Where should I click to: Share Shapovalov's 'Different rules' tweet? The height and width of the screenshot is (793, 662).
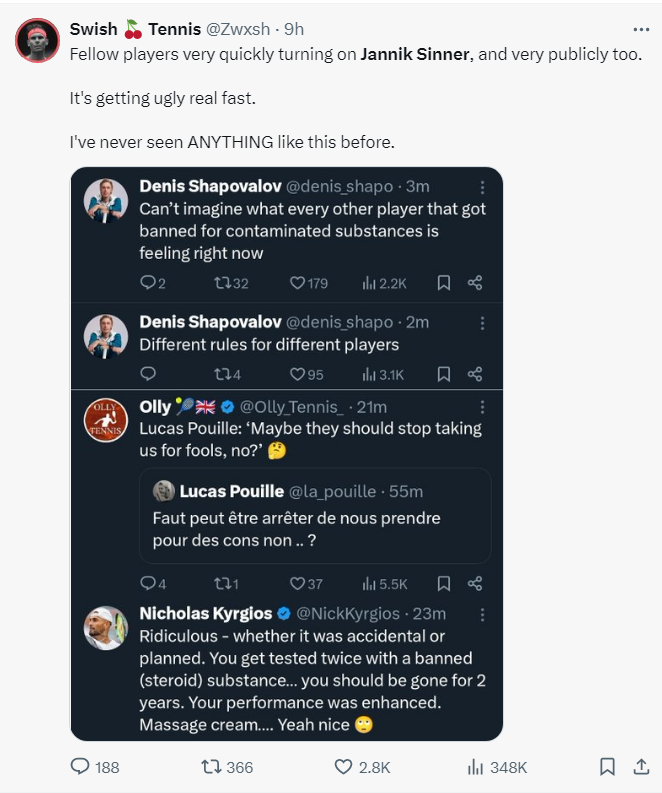point(475,374)
